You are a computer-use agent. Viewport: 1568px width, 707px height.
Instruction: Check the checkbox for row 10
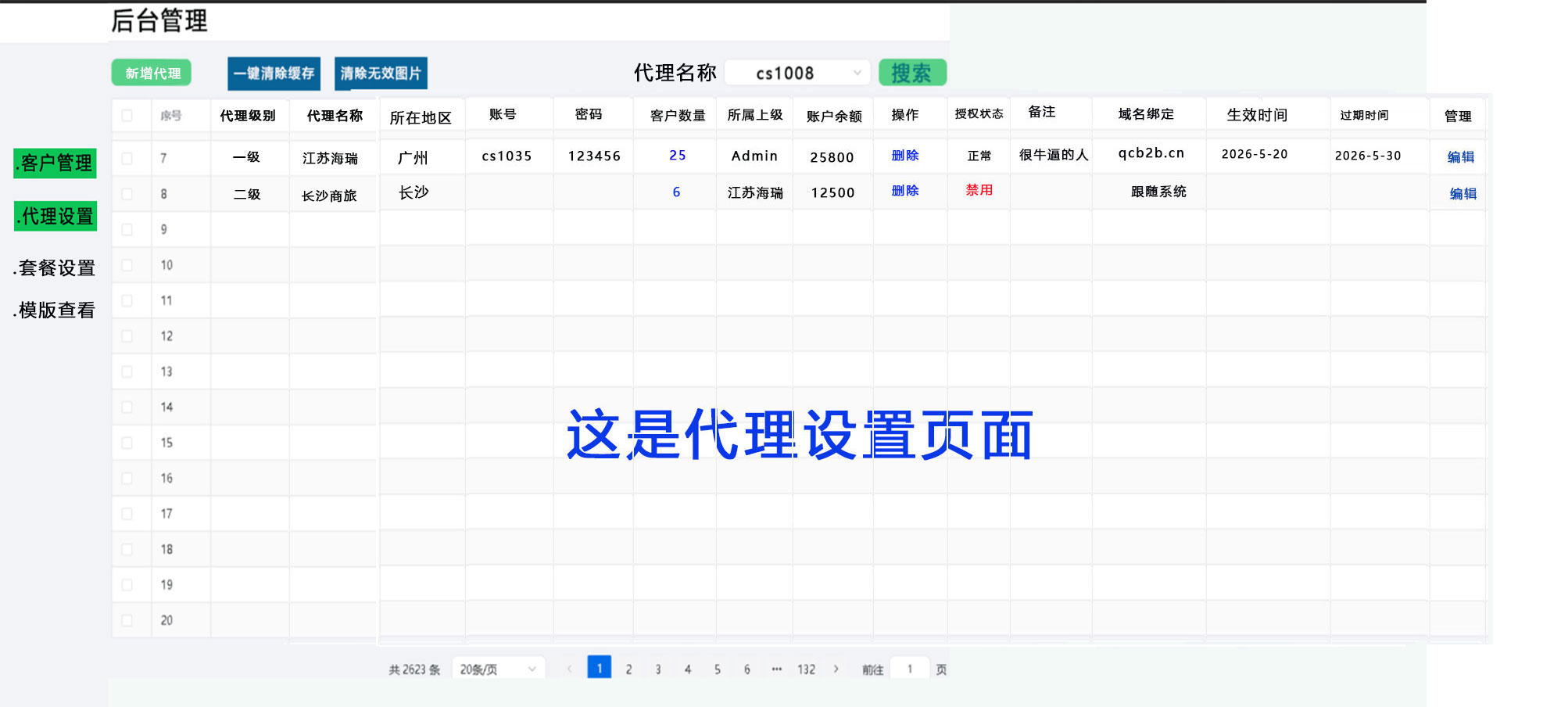tap(127, 265)
